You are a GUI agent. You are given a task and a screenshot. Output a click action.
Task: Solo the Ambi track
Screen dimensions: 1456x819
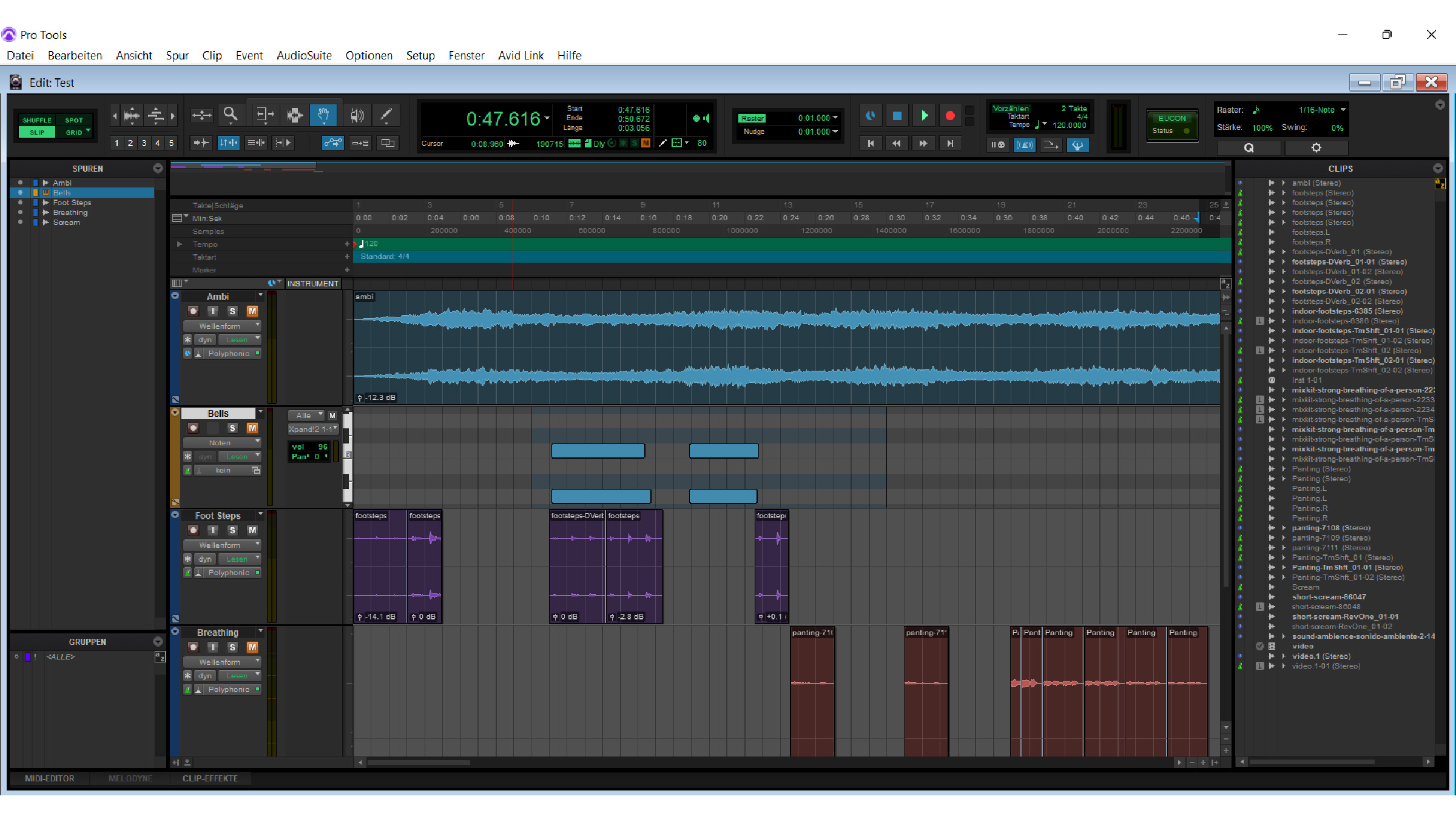[x=232, y=311]
